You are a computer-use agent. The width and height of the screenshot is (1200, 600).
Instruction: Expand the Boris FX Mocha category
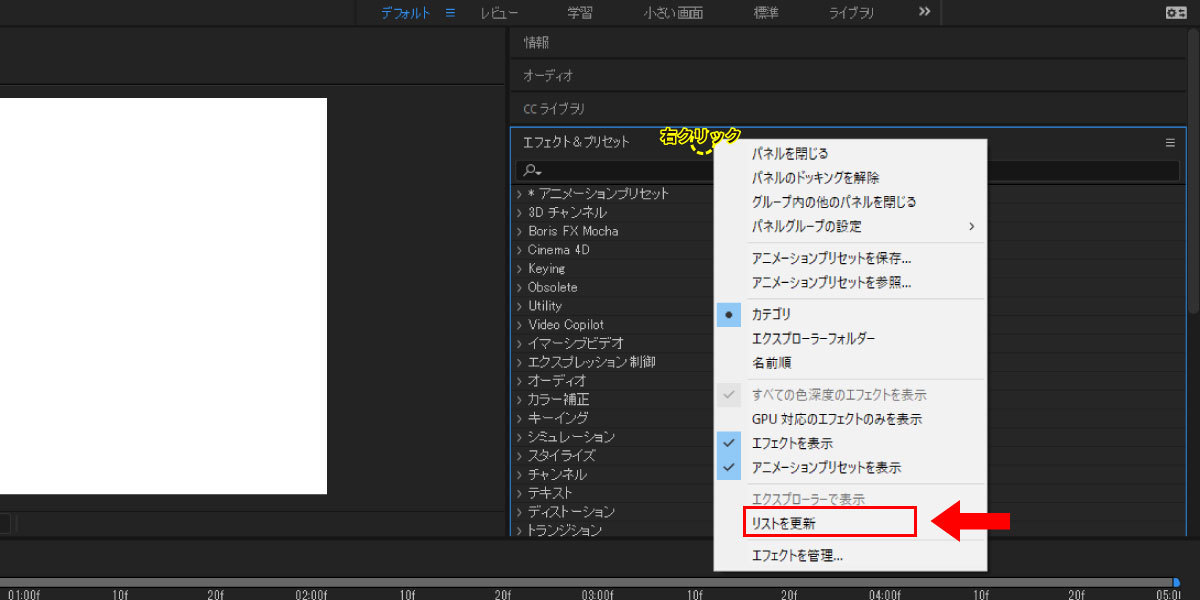[x=520, y=231]
